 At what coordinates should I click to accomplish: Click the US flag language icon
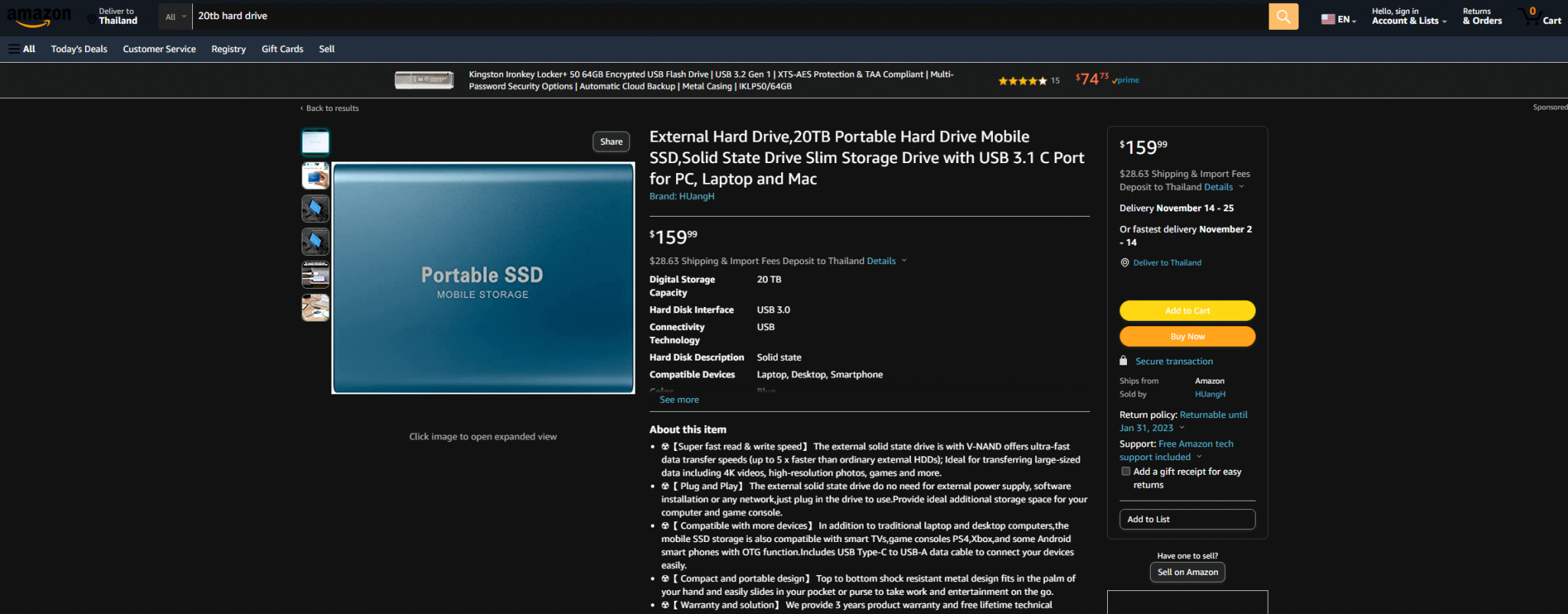click(1328, 19)
